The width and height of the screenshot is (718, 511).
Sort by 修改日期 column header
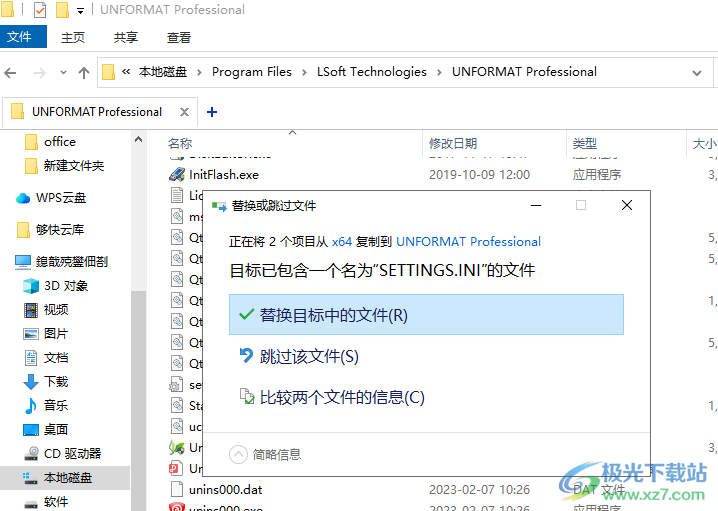(x=453, y=143)
